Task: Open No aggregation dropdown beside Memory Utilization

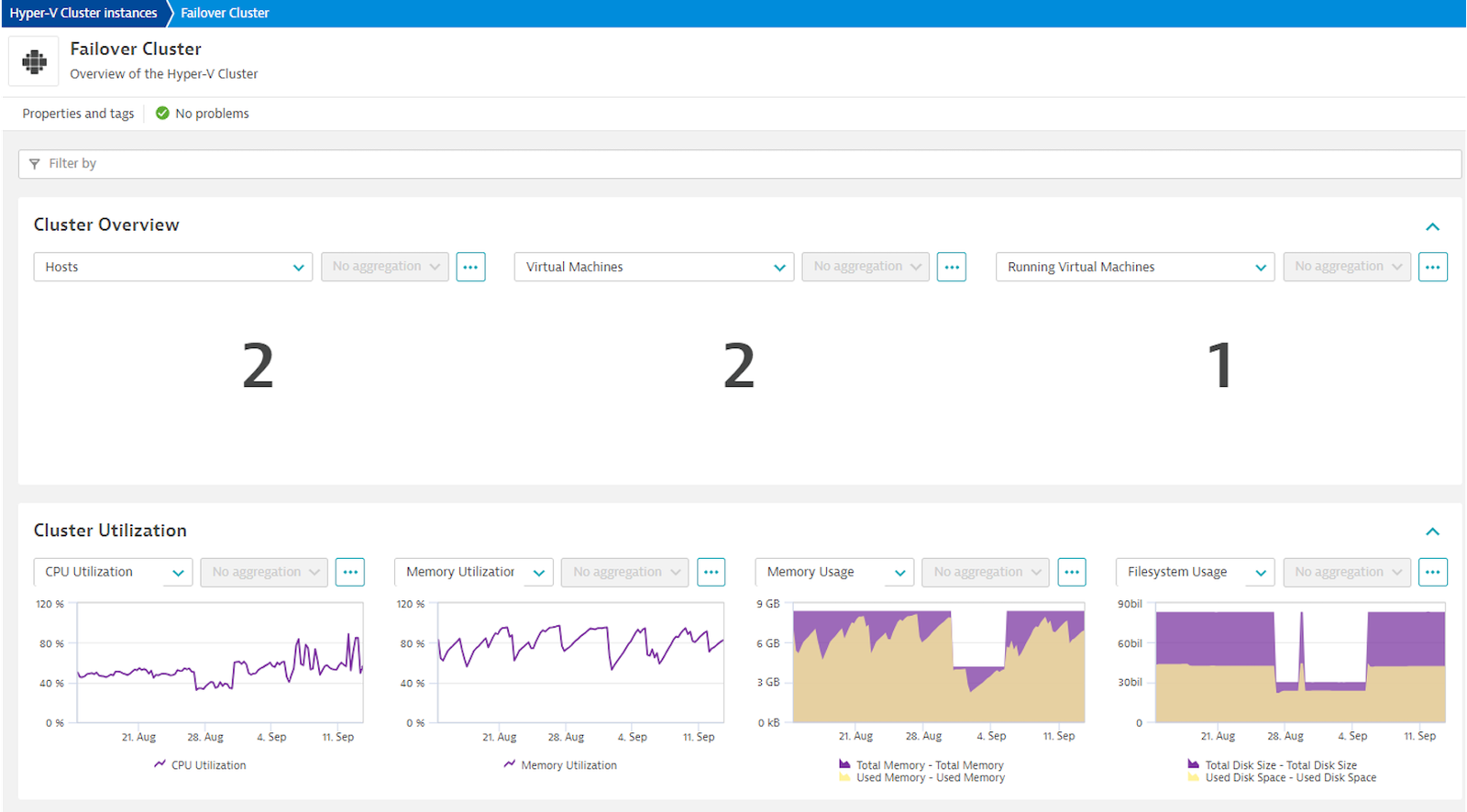Action: coord(625,572)
